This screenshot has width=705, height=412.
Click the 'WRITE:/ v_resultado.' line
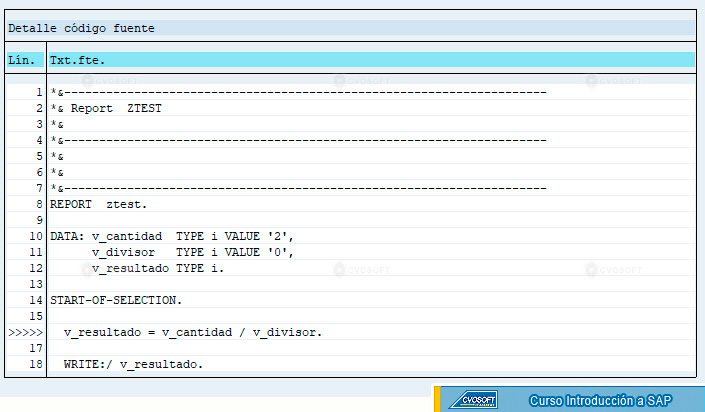coord(134,364)
